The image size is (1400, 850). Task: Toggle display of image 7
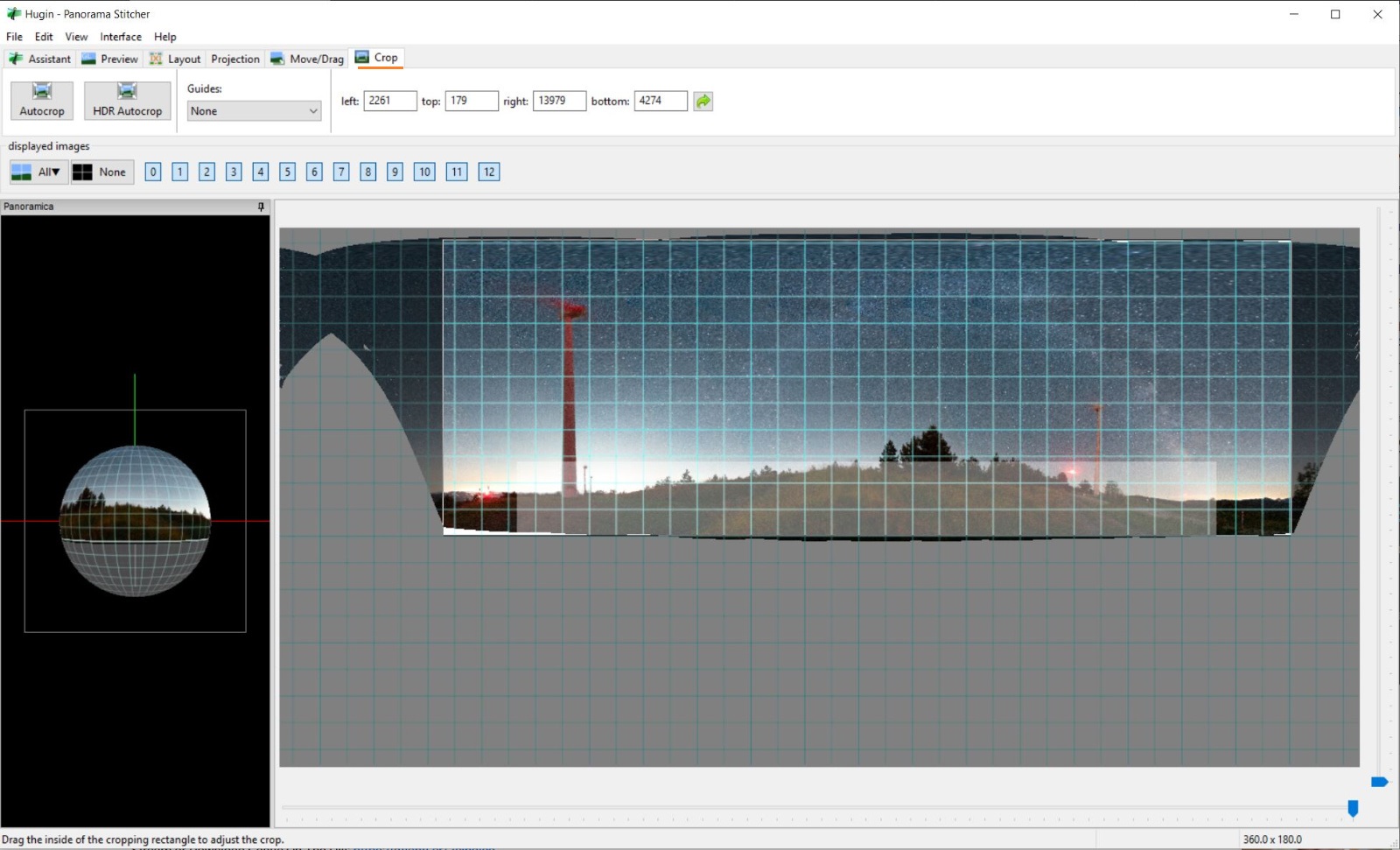341,172
